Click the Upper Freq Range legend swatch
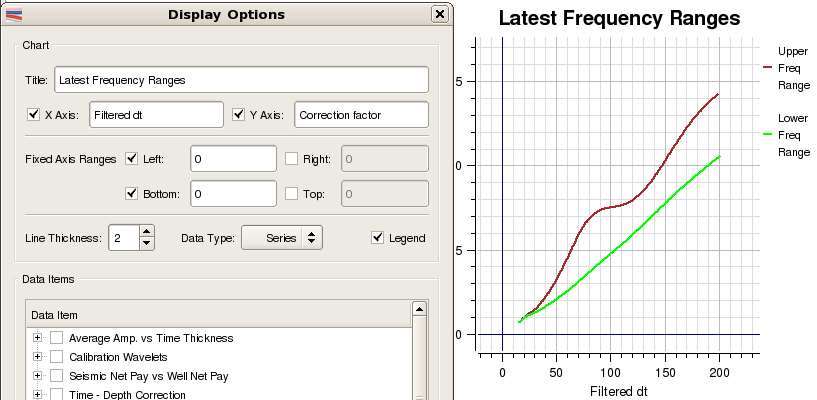817x400 pixels. tap(769, 67)
